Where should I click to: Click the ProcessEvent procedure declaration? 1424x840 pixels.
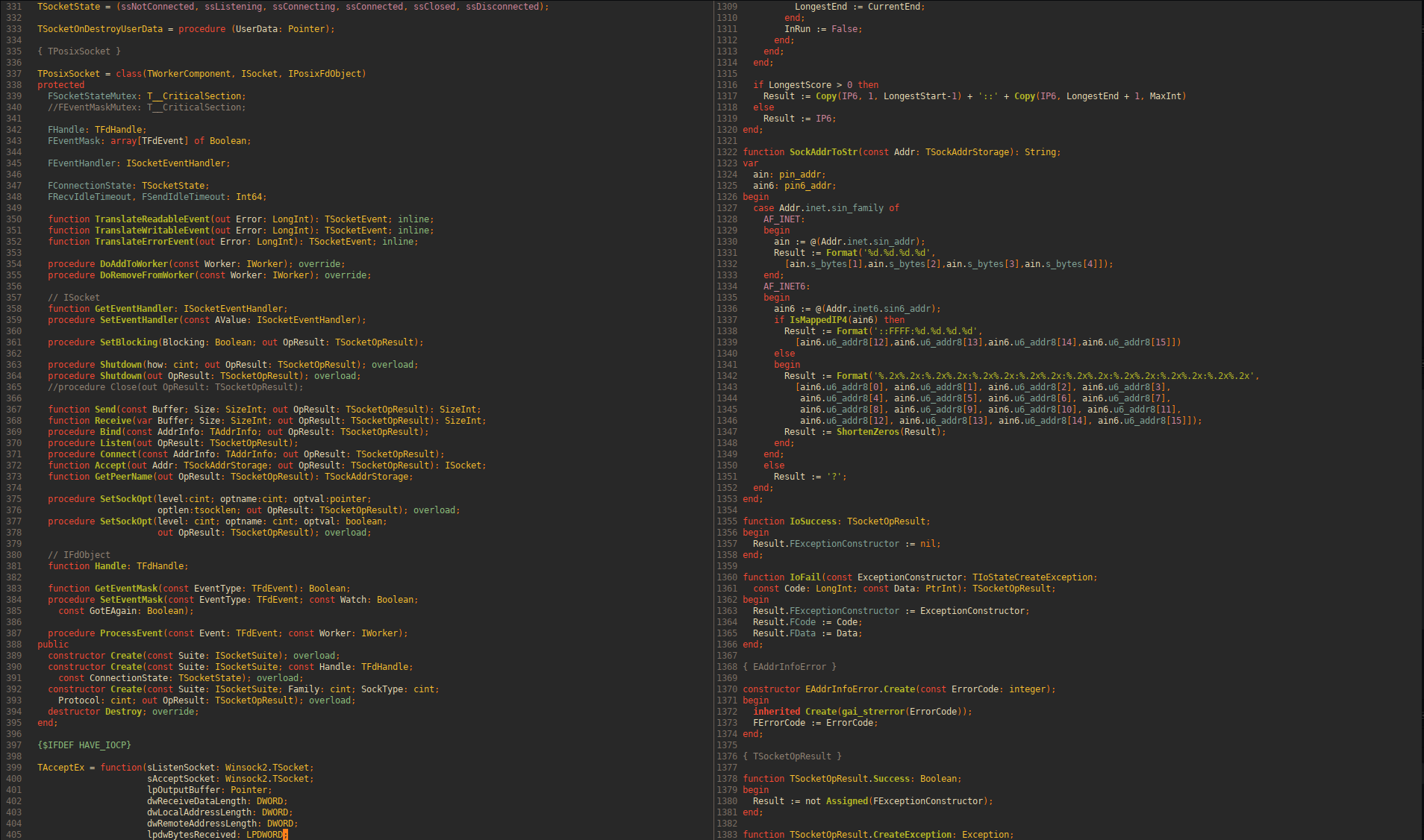pyautogui.click(x=131, y=633)
